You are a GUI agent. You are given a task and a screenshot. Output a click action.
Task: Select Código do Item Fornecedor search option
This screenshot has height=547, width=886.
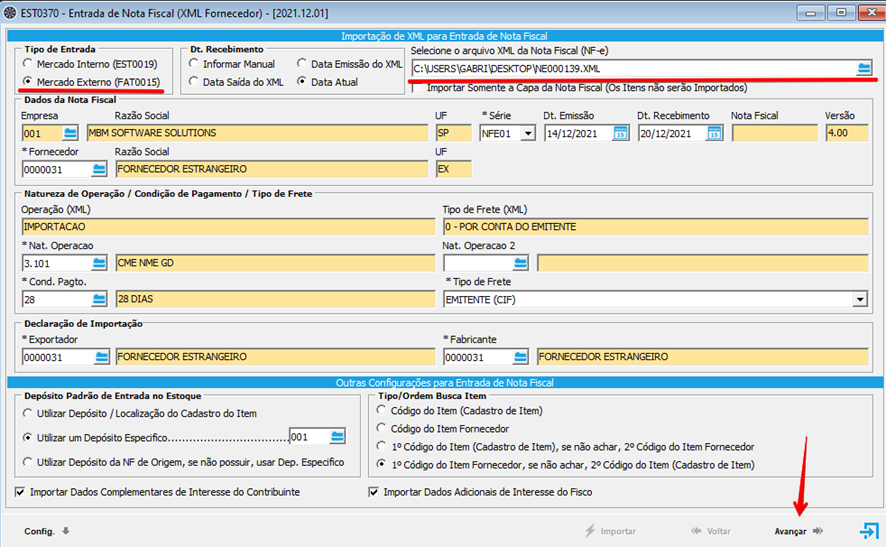443,429
